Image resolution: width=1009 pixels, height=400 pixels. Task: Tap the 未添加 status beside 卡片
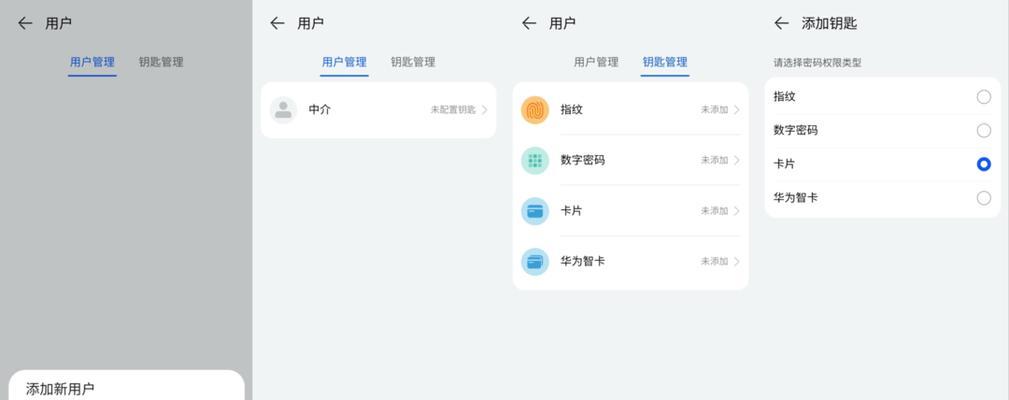click(714, 211)
